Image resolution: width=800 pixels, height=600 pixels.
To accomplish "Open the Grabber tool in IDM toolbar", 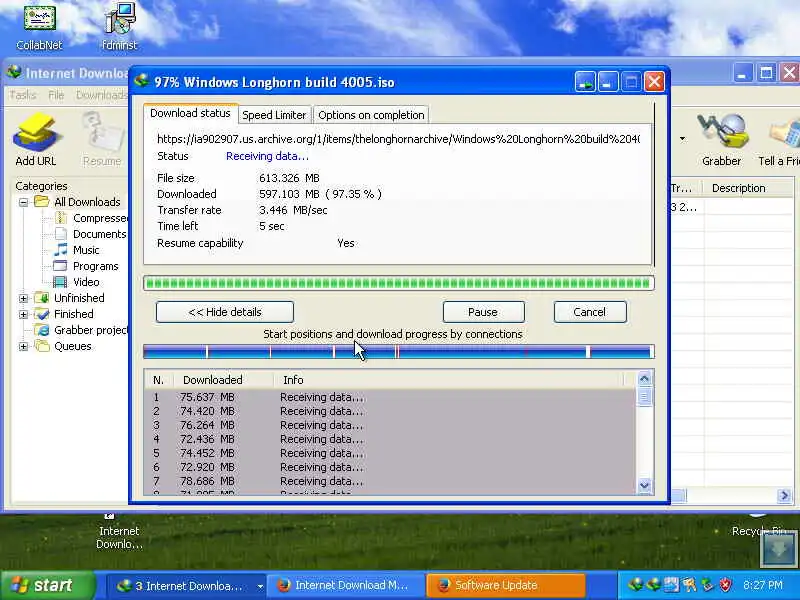I will click(x=721, y=139).
